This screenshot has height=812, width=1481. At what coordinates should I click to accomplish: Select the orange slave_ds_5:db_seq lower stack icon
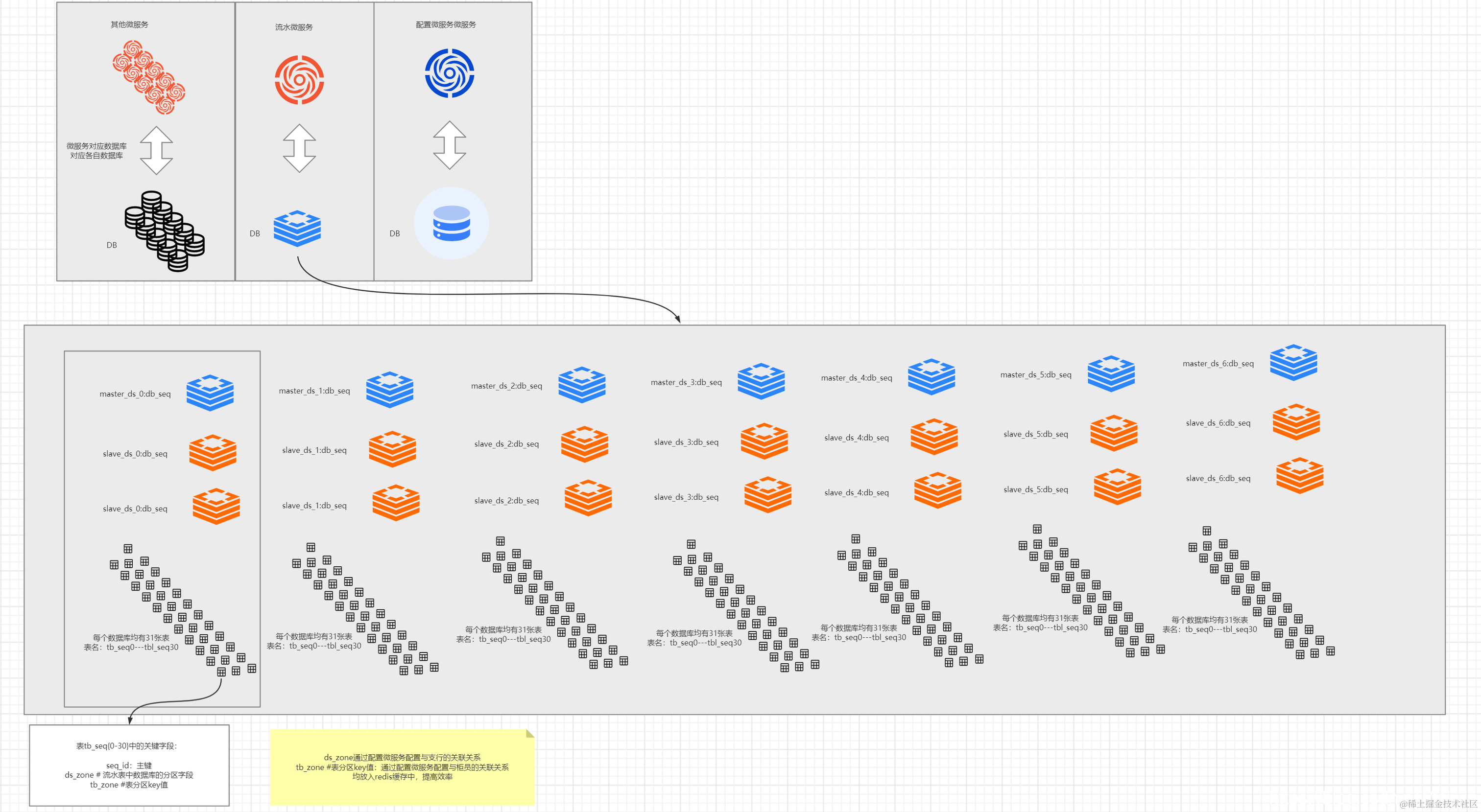pos(1117,487)
